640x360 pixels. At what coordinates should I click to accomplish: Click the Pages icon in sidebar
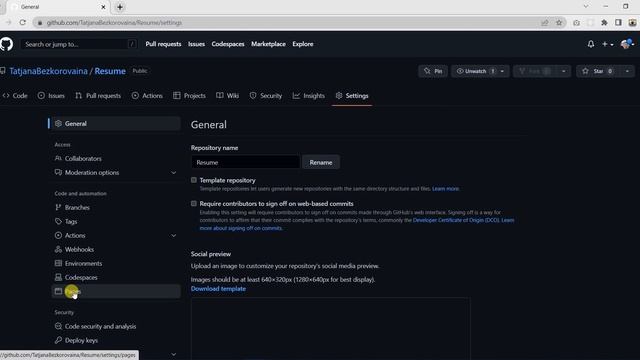click(58, 291)
